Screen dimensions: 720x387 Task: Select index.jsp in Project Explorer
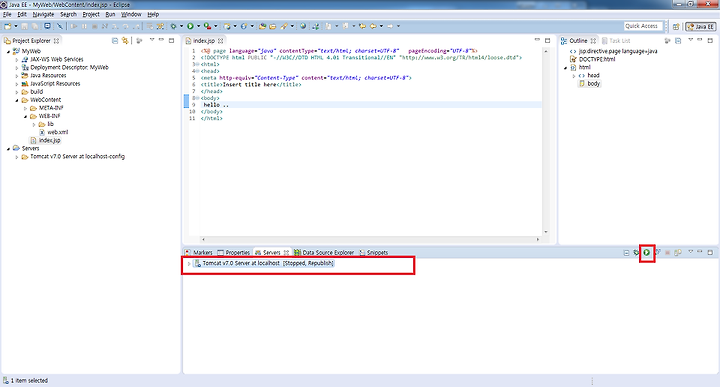coord(45,140)
